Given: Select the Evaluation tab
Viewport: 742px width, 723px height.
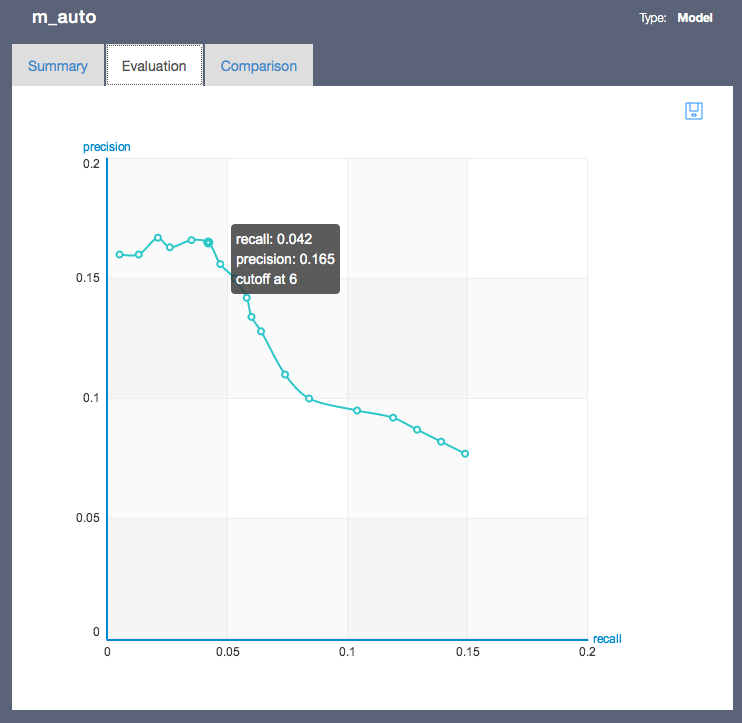Looking at the screenshot, I should [x=154, y=66].
